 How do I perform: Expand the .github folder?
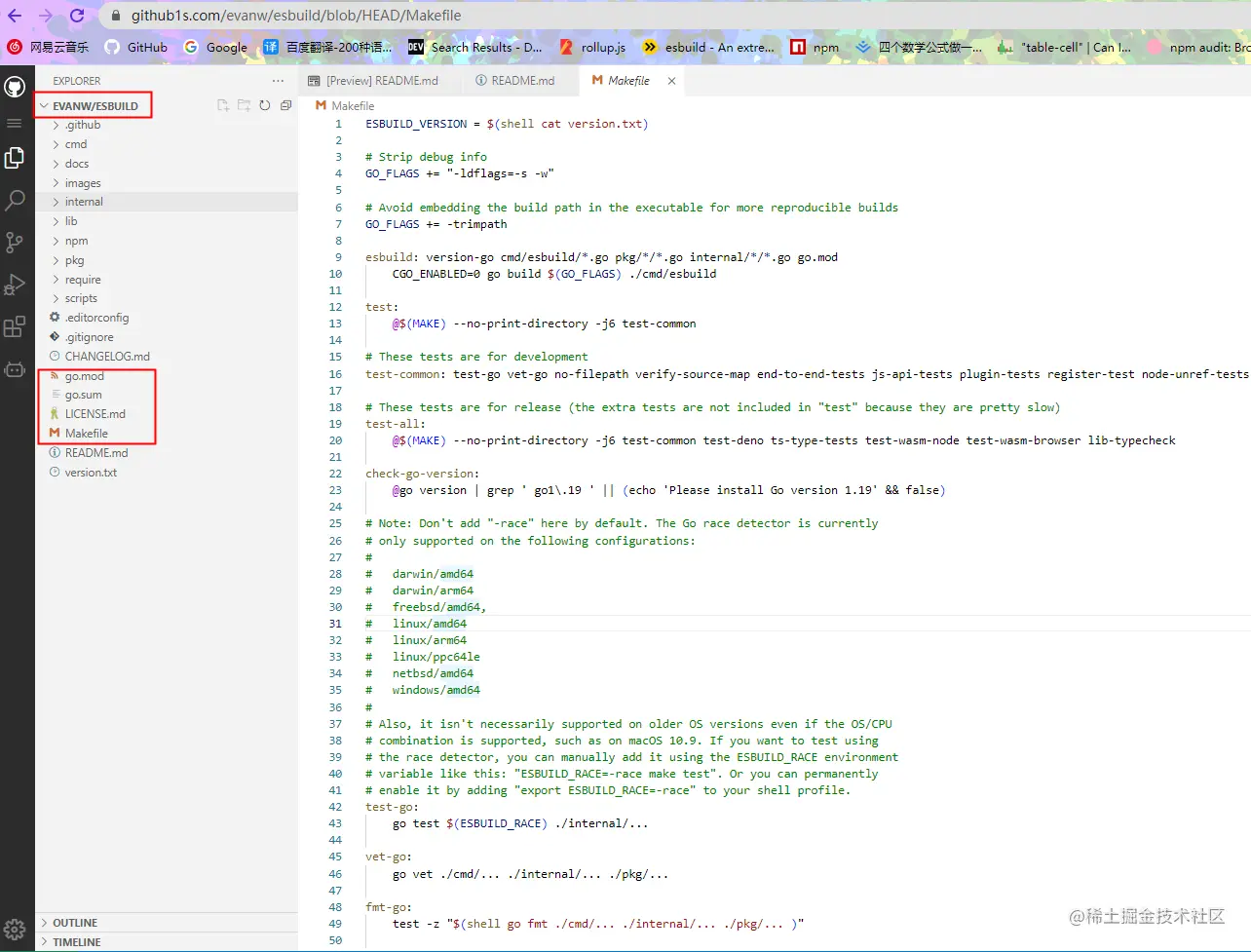click(83, 125)
